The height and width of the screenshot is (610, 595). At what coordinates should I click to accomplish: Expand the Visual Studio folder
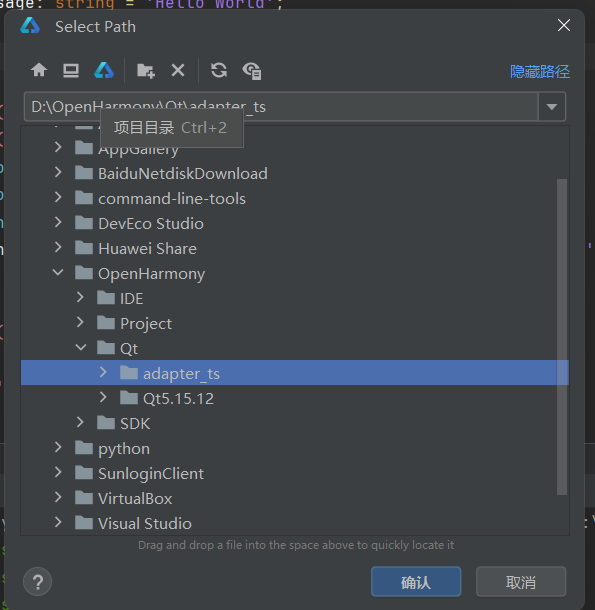[x=58, y=522]
